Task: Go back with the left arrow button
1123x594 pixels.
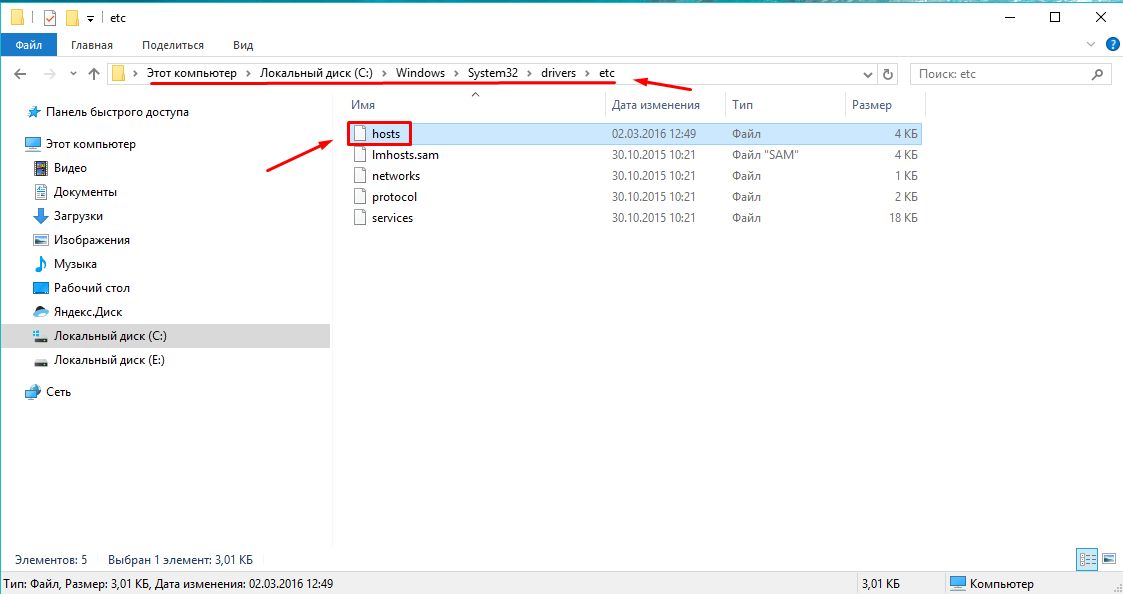Action: coord(21,74)
